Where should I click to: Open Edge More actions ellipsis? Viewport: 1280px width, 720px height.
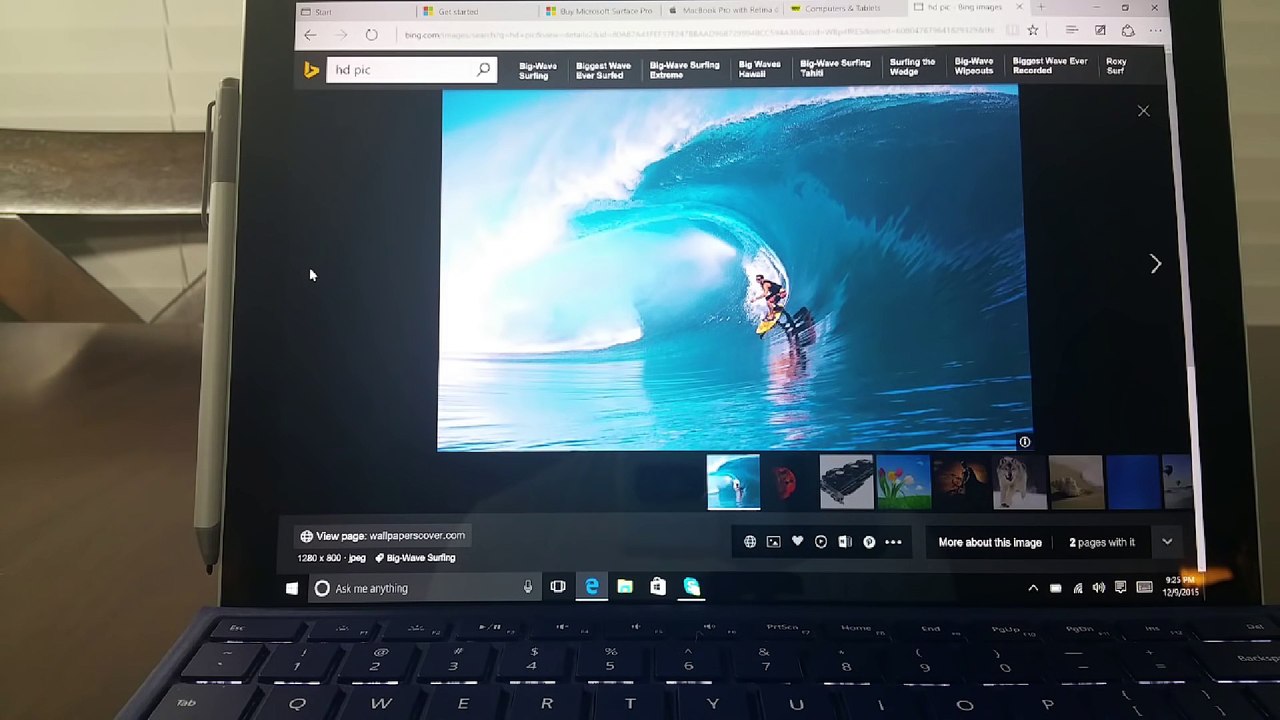coord(1156,31)
